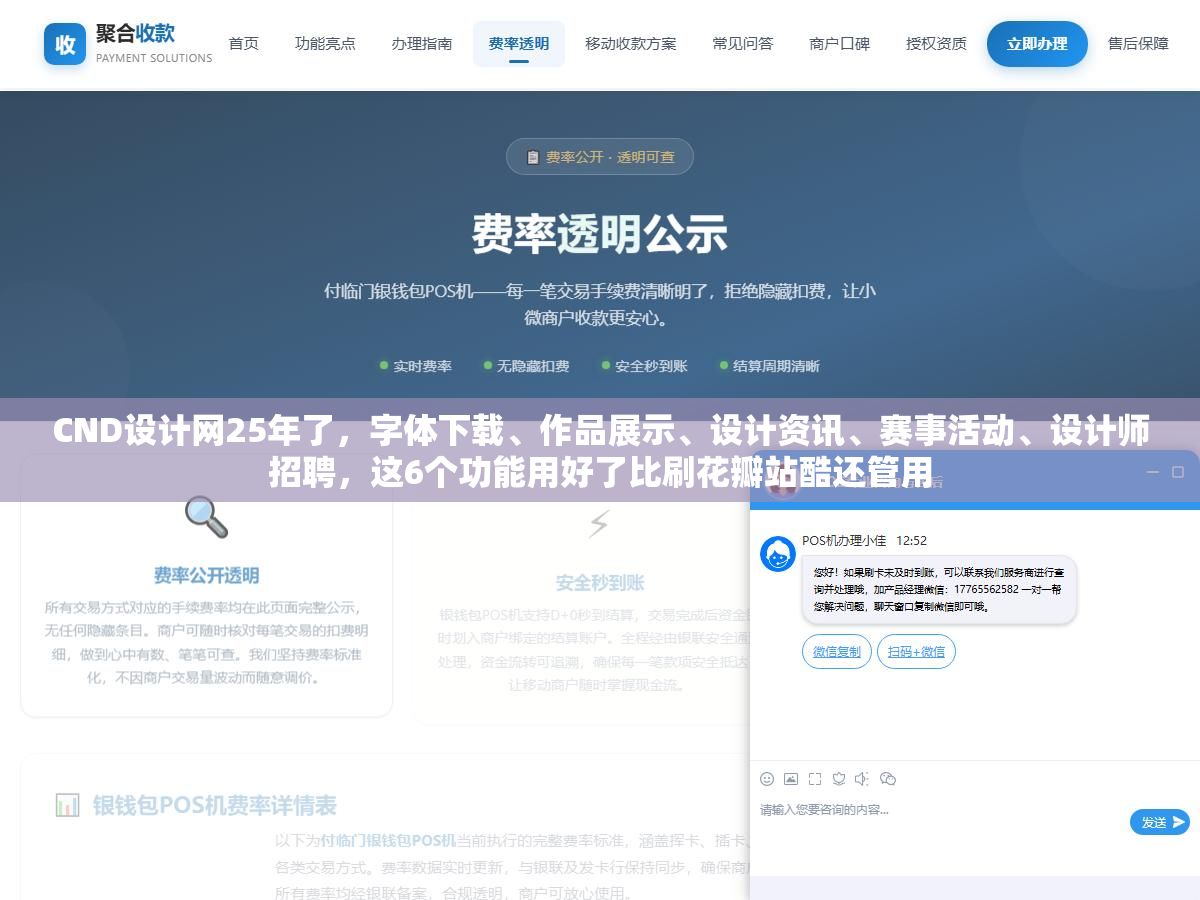Viewport: 1200px width, 900px height.
Task: Click the chat message bubble from 小佳
Action: point(939,590)
